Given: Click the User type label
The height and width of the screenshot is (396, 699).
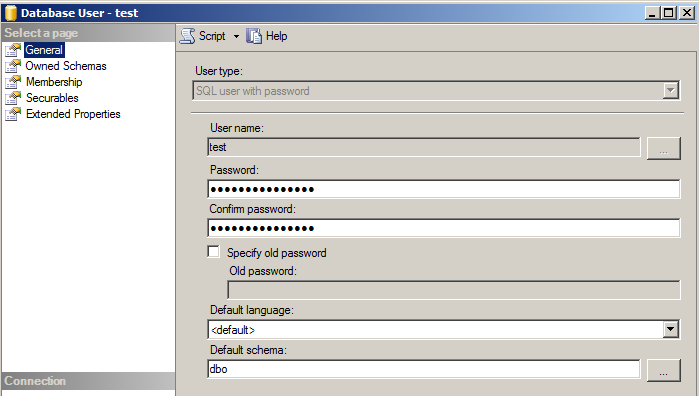Looking at the screenshot, I should coord(219,71).
